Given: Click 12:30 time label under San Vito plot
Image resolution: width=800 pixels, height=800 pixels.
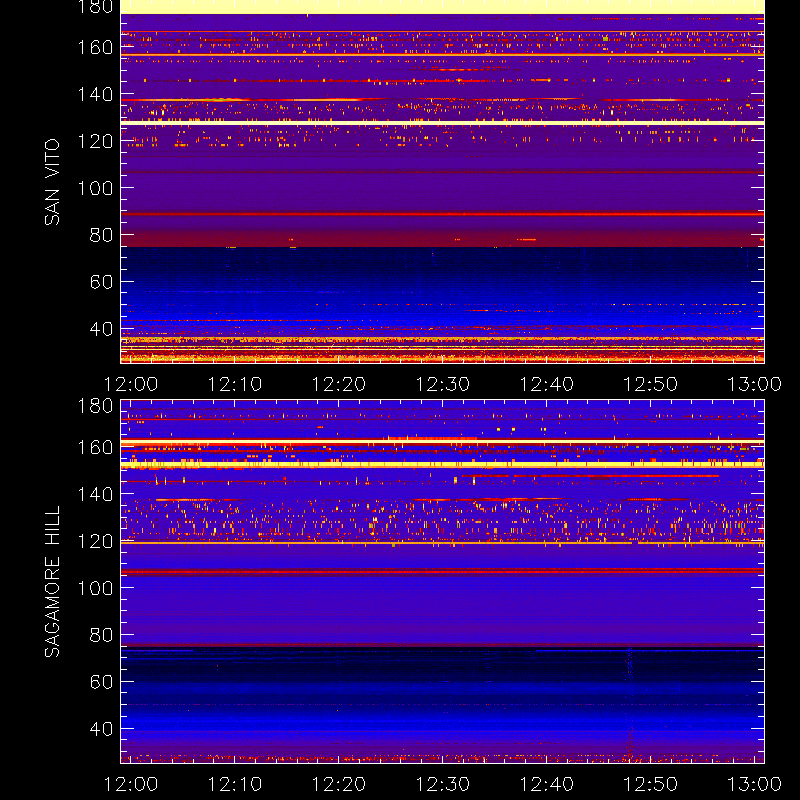Looking at the screenshot, I should pos(442,384).
